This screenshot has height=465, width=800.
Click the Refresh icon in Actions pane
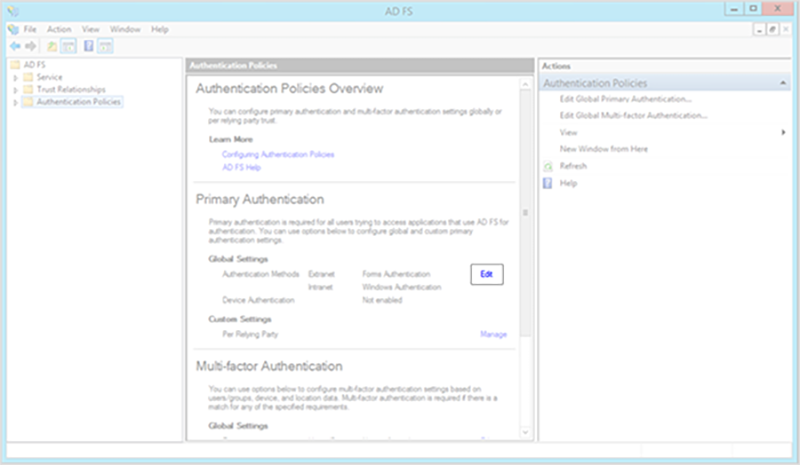[547, 166]
